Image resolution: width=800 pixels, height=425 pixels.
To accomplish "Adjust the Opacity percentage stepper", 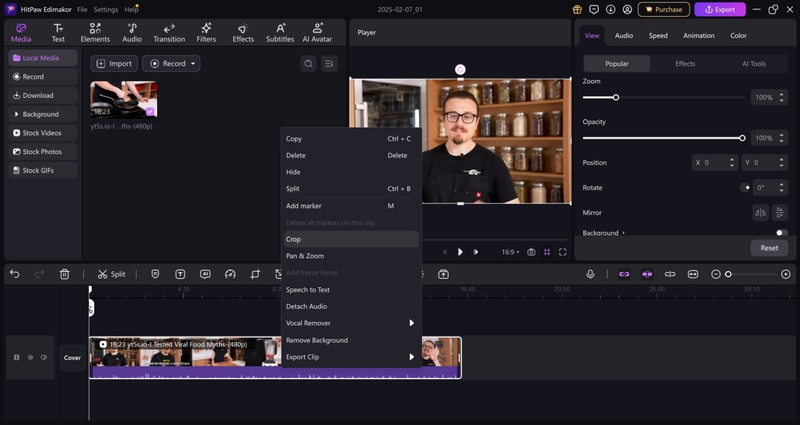I will [x=782, y=138].
